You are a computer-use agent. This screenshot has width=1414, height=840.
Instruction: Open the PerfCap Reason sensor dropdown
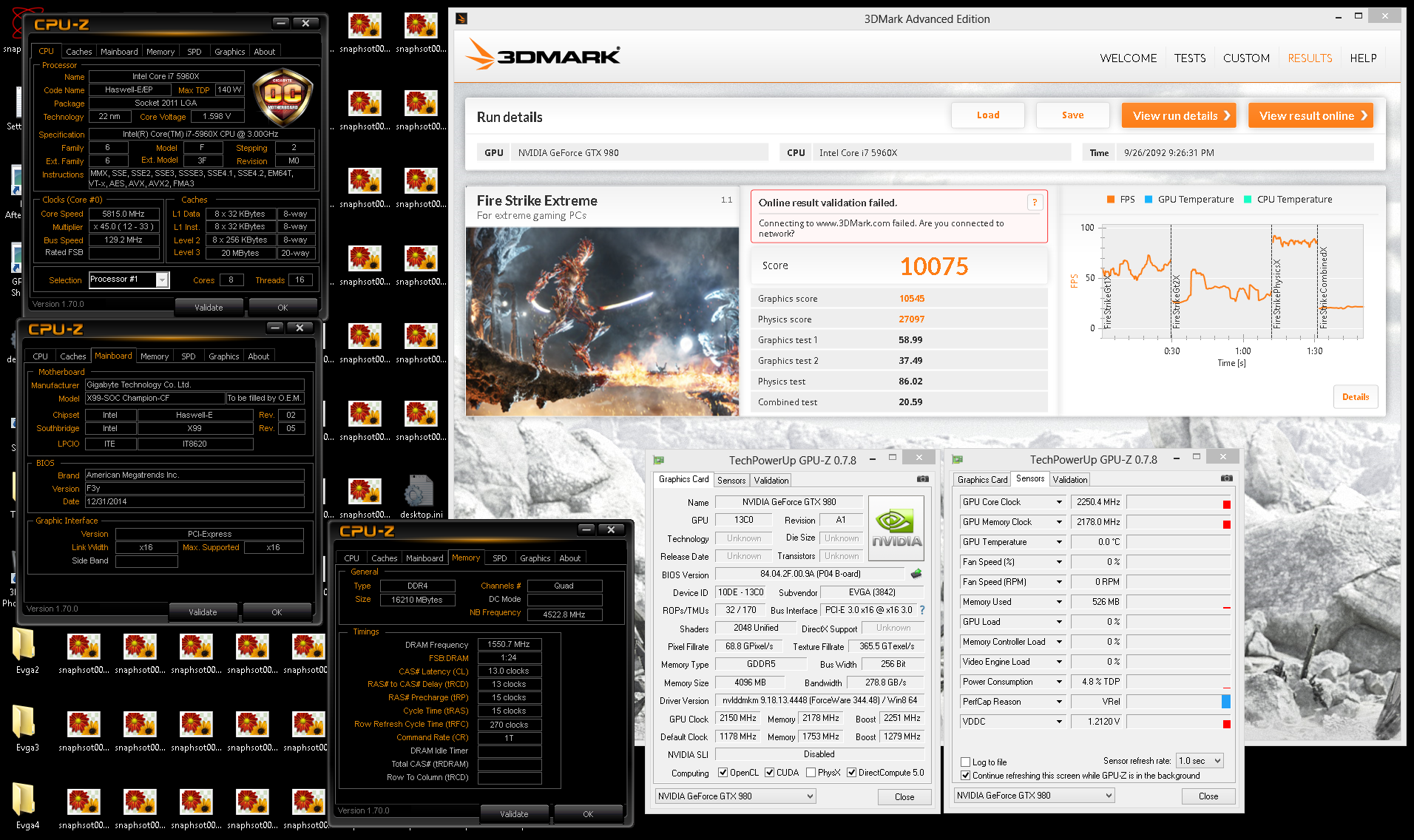click(x=1059, y=702)
